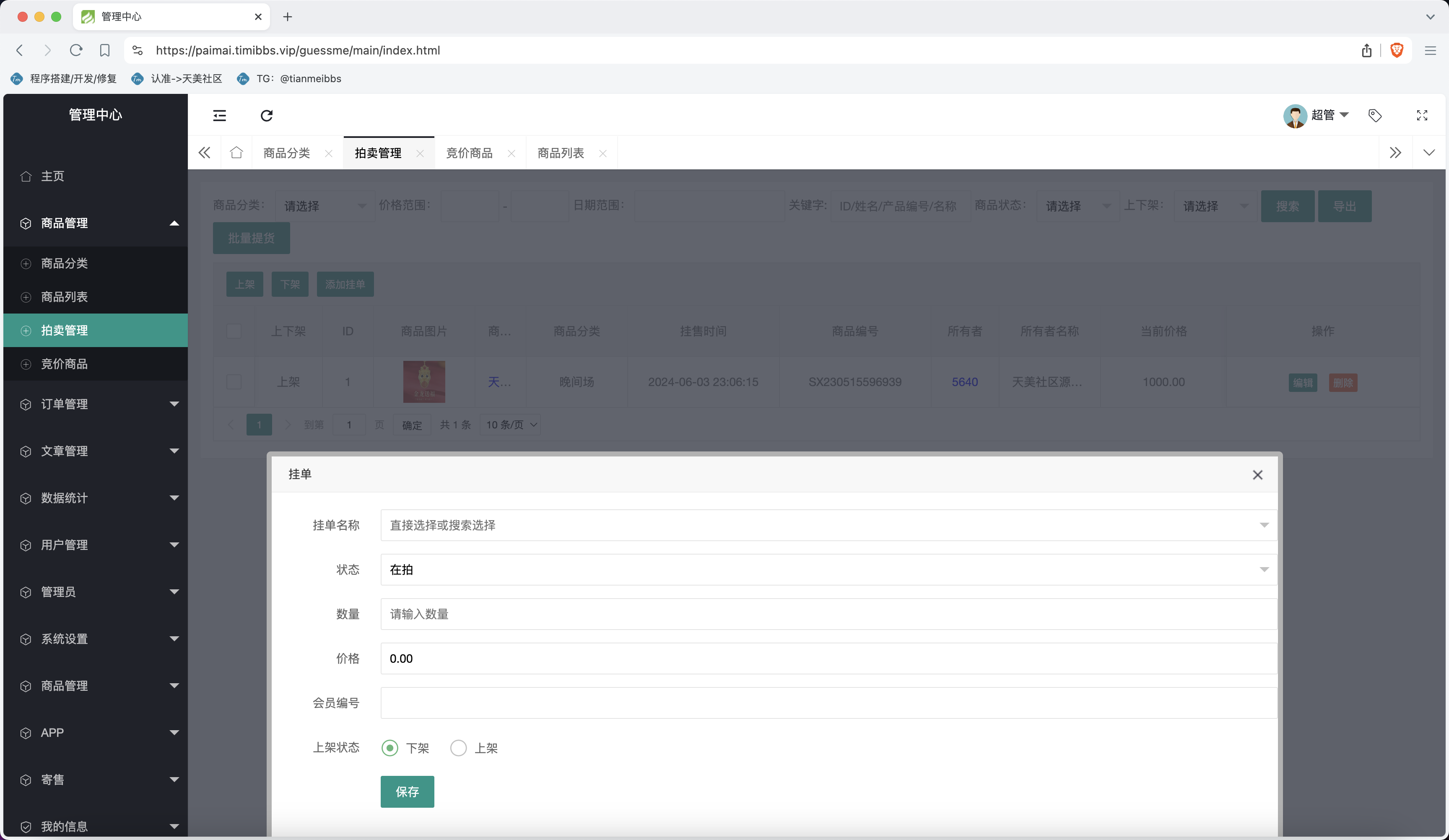Open 商品列表 in the sidebar

click(65, 297)
